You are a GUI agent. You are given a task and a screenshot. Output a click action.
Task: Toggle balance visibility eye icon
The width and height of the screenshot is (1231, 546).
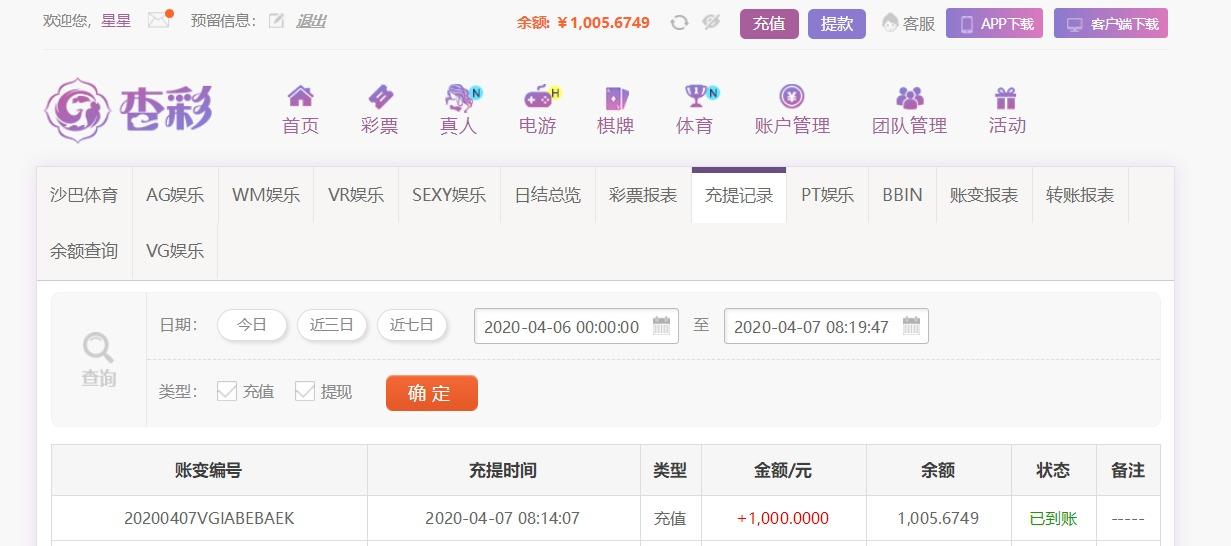coord(711,22)
